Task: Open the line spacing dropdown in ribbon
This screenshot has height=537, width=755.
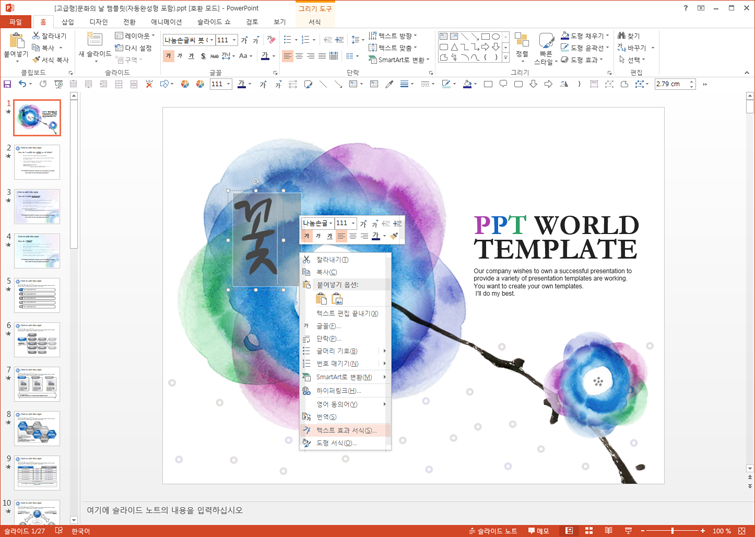Action: [356, 39]
